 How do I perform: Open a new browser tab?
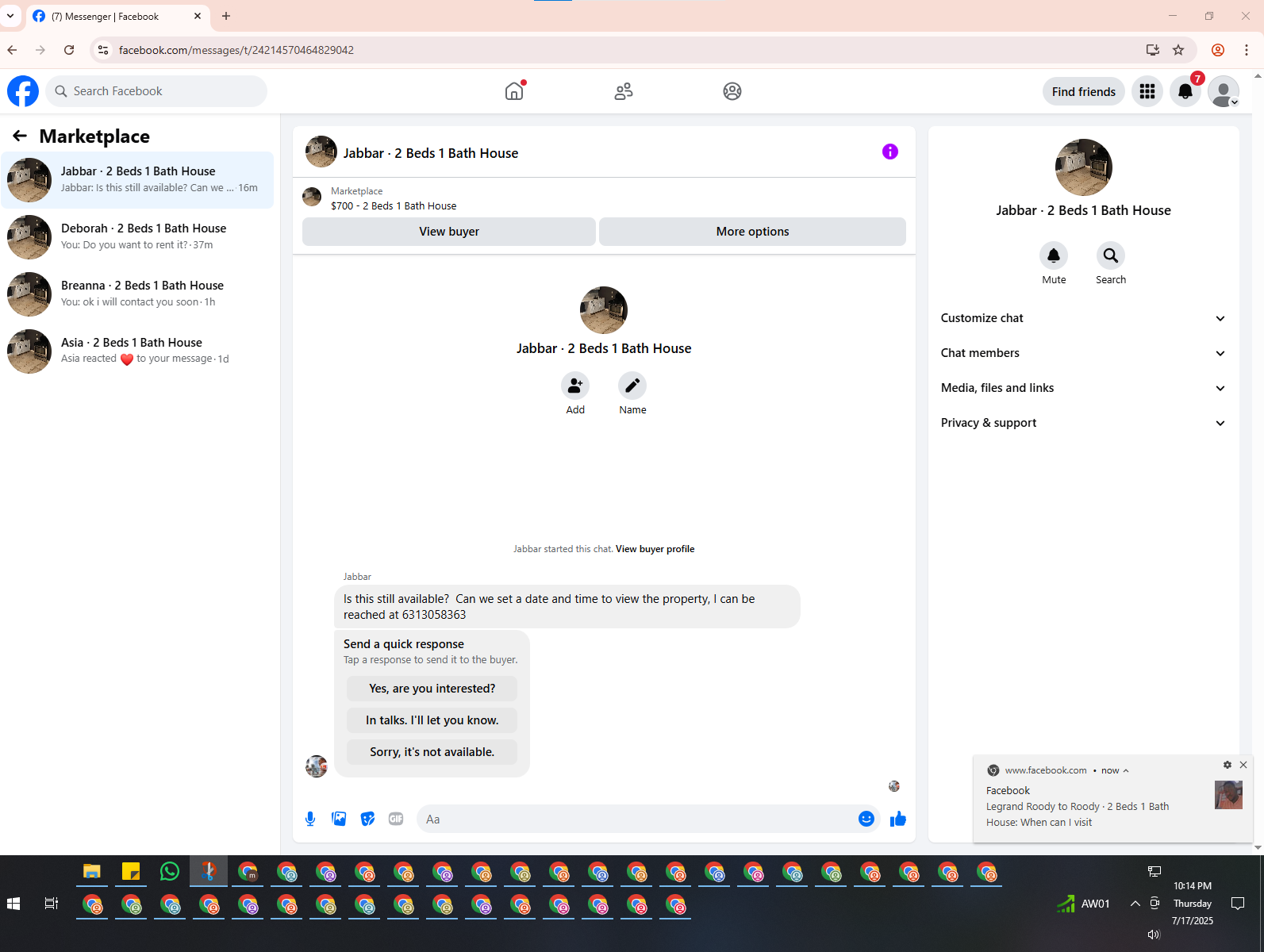(x=226, y=16)
